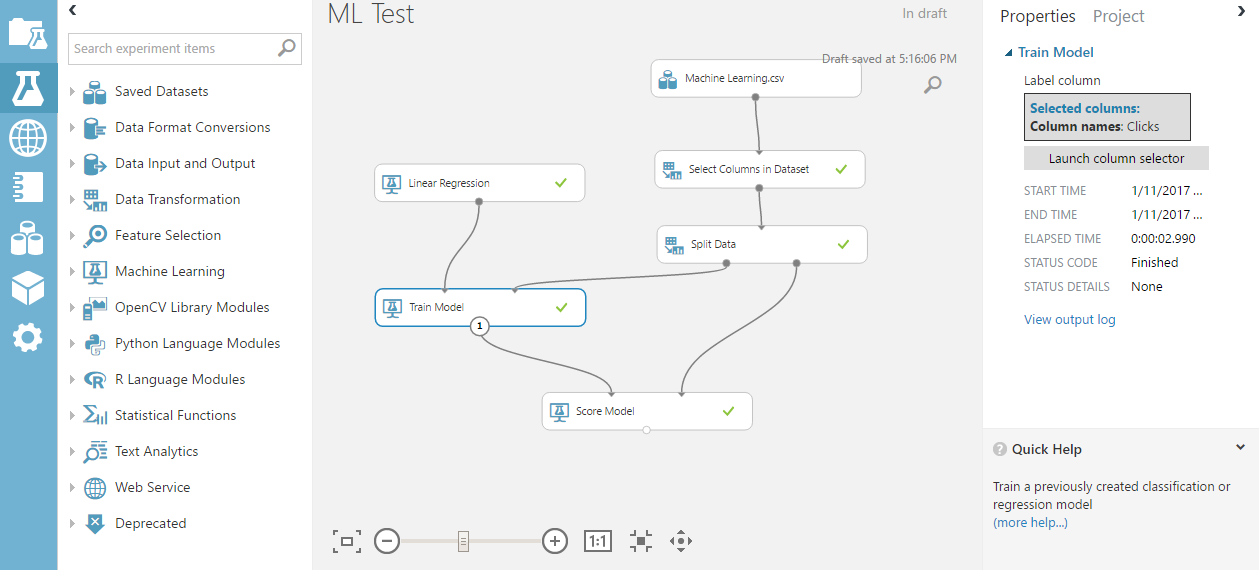Click Text Analytics category icon
This screenshot has height=570, width=1259.
click(95, 452)
